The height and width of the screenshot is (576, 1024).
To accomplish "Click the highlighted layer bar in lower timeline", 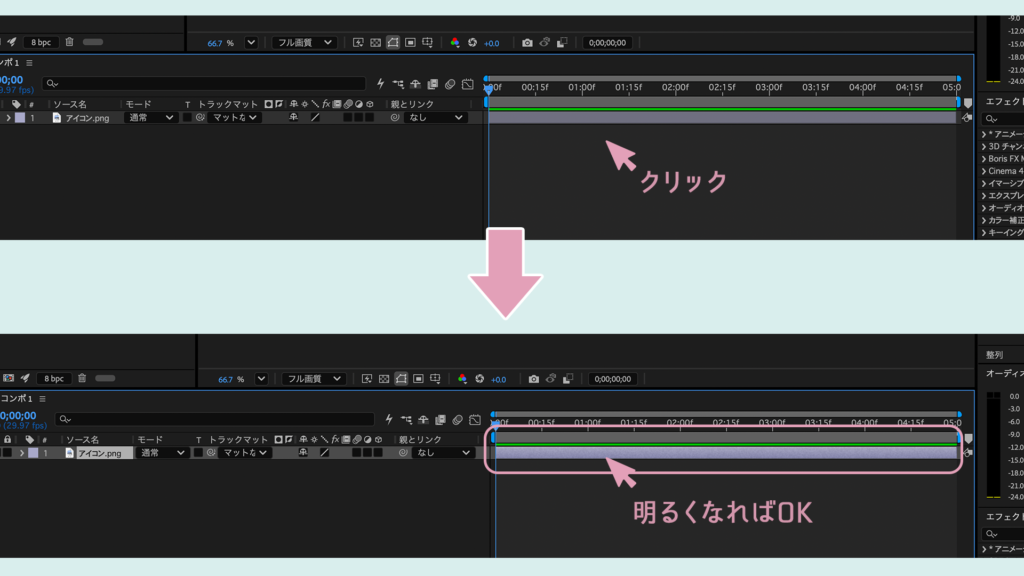I will point(726,453).
